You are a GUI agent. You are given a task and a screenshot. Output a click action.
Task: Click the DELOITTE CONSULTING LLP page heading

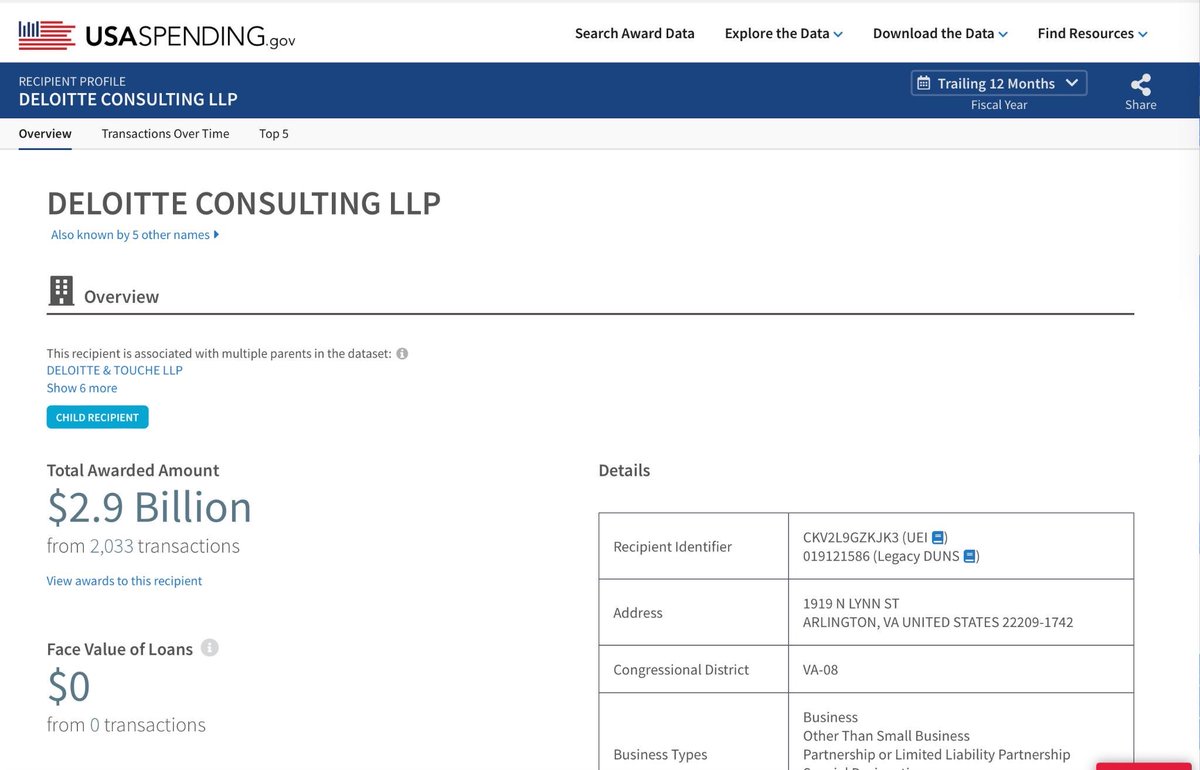[x=244, y=203]
